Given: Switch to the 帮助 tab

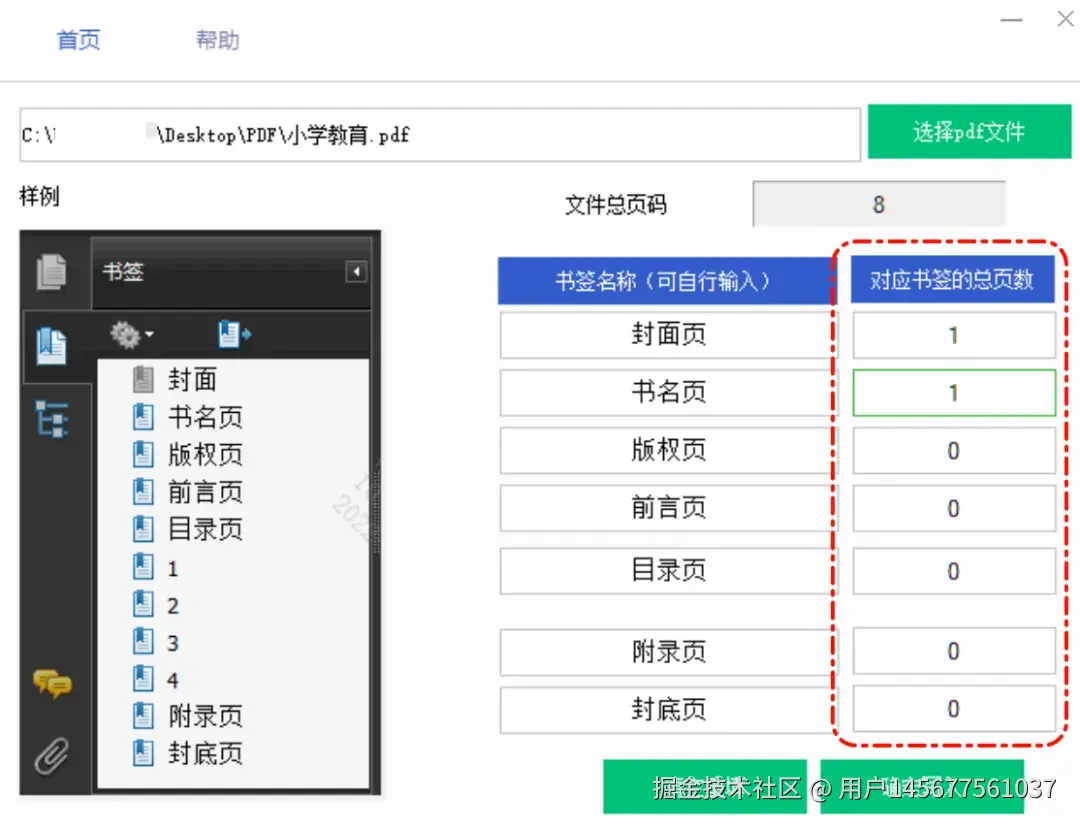Looking at the screenshot, I should pos(217,40).
